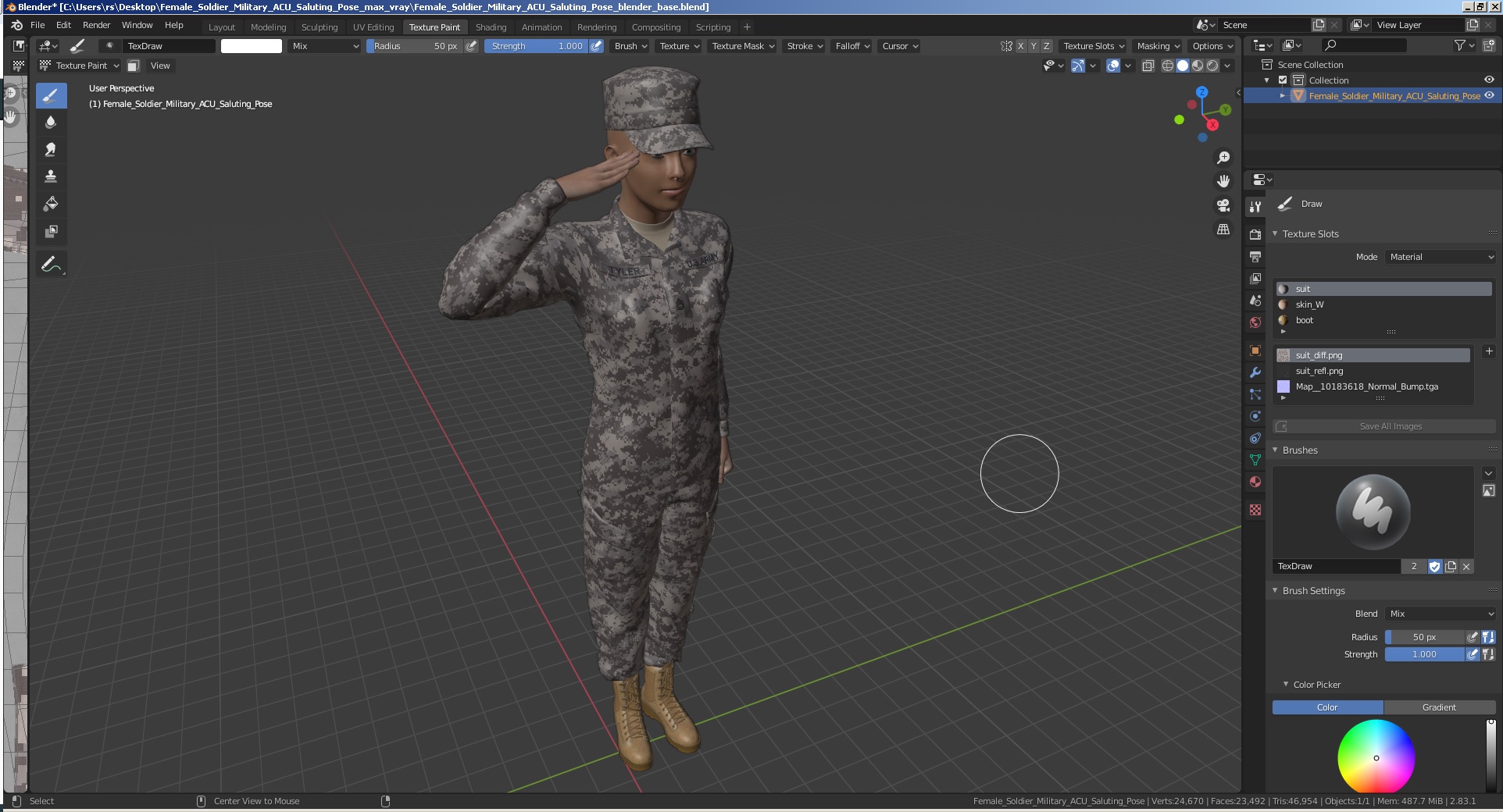Viewport: 1503px width, 812px height.
Task: Toggle strength pen pressure in header
Action: pos(597,46)
